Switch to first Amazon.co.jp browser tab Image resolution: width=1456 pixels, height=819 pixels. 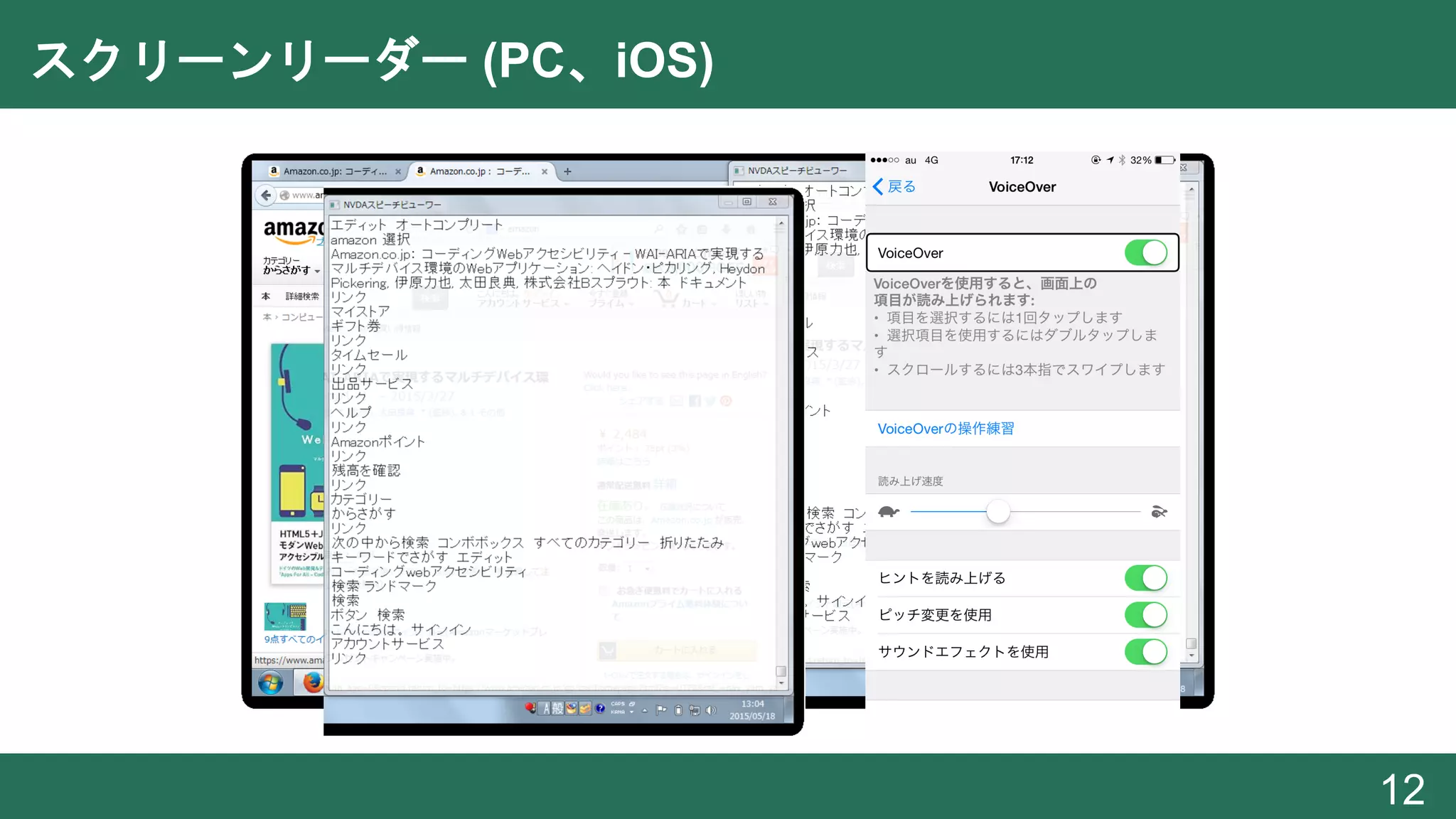335,171
